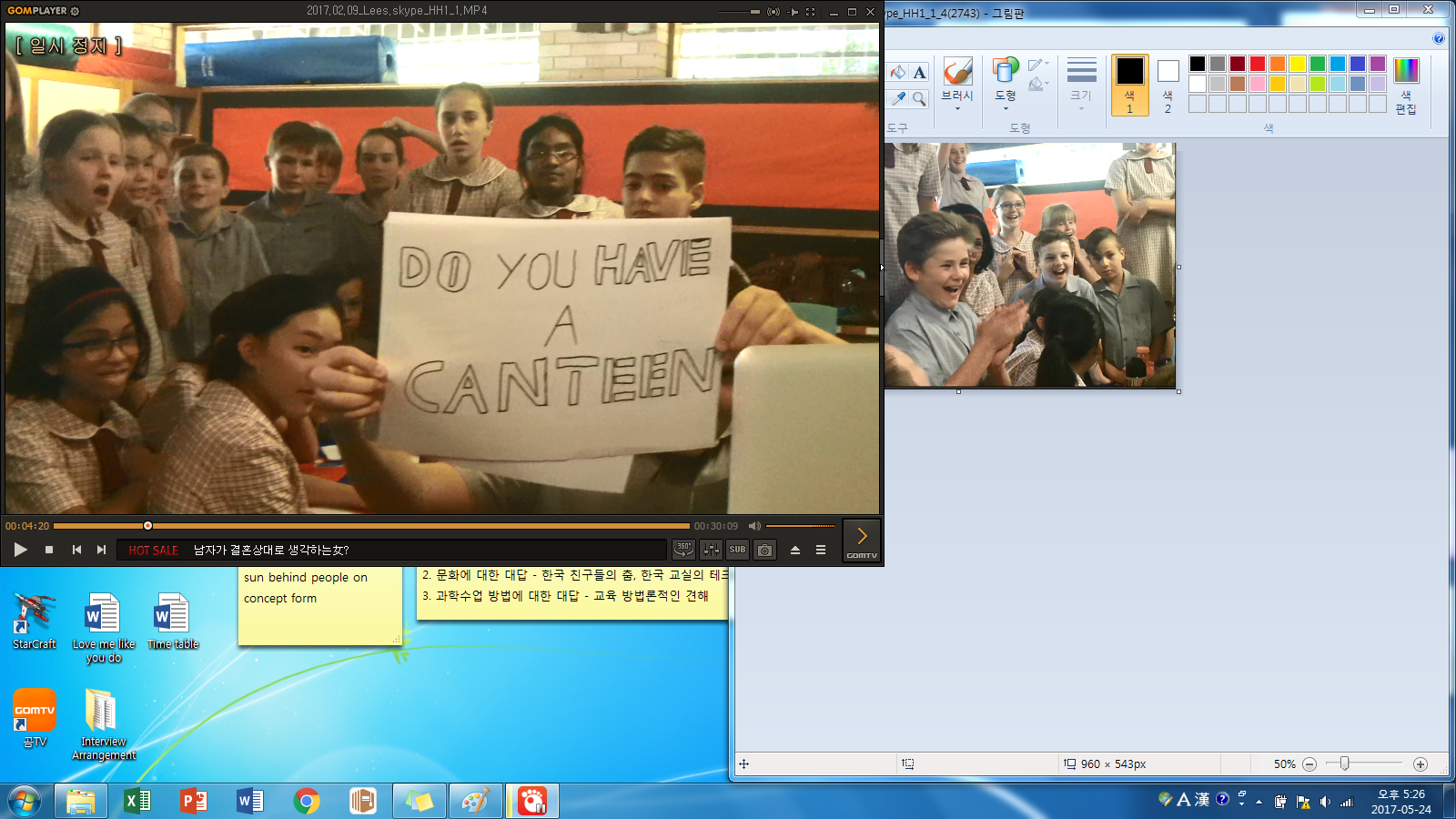Click the yellow sticky note text
The image size is (1456, 819).
tap(306, 588)
